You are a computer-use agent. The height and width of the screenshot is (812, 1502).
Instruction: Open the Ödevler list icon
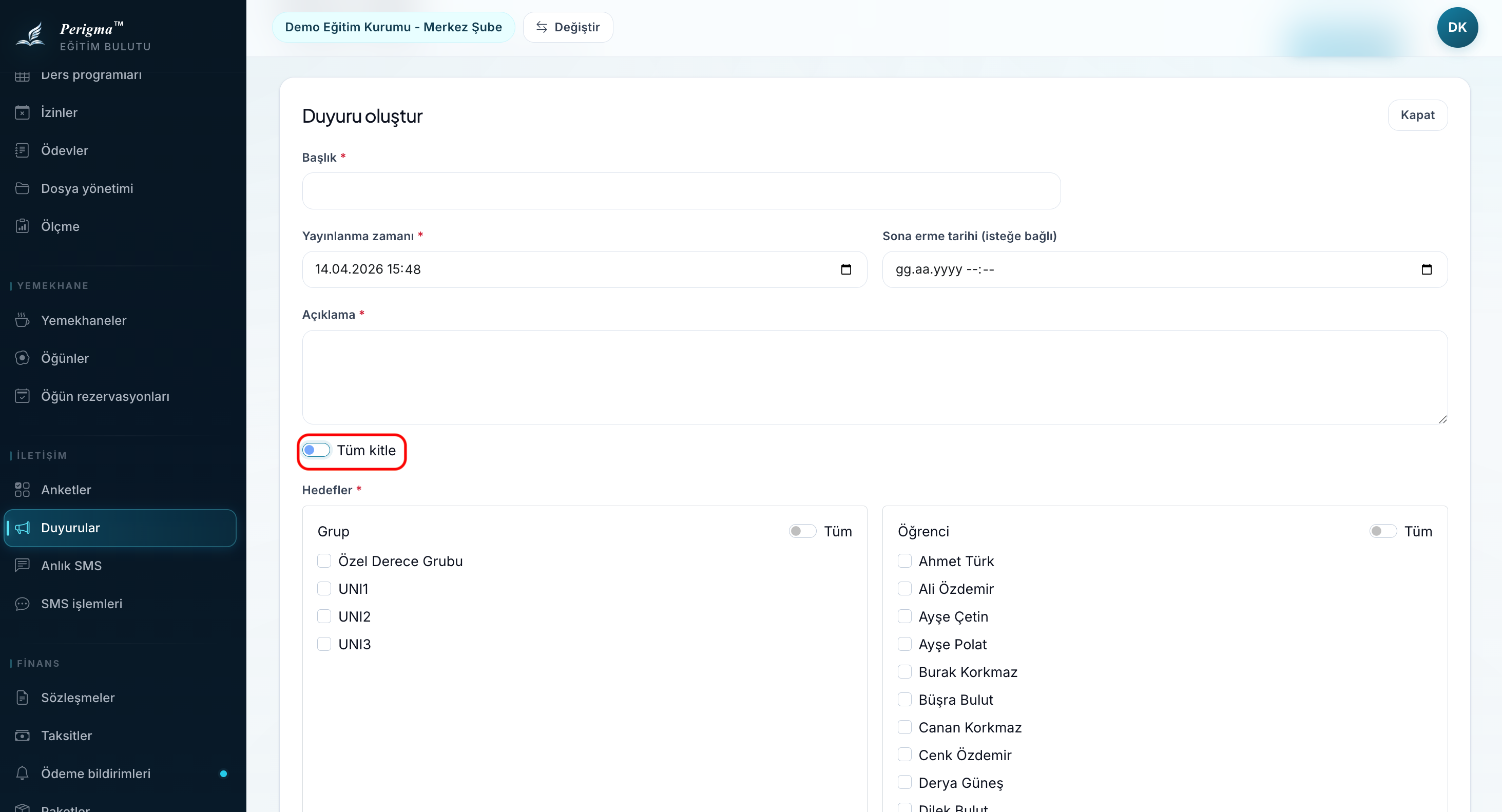[22, 150]
